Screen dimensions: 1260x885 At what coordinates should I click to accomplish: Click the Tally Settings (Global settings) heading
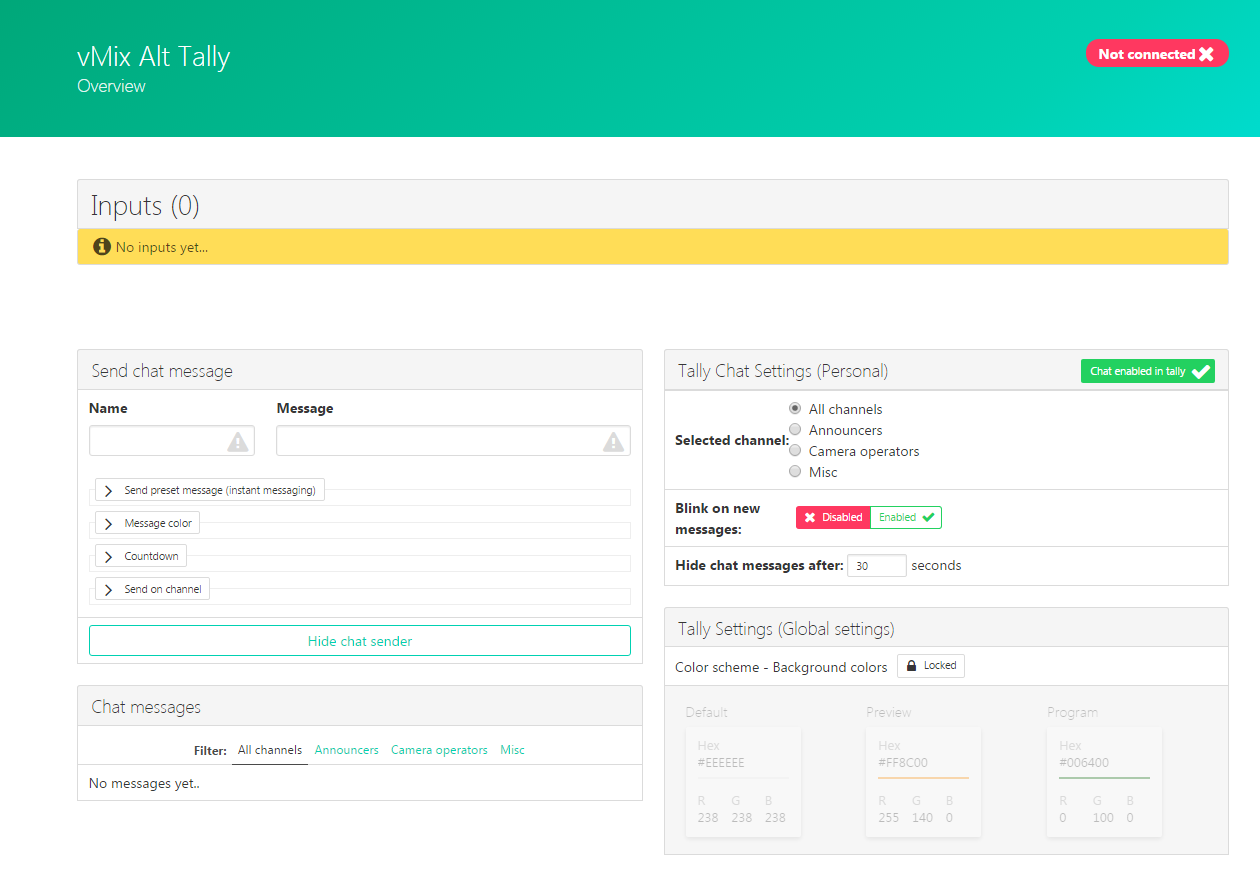pyautogui.click(x=786, y=629)
